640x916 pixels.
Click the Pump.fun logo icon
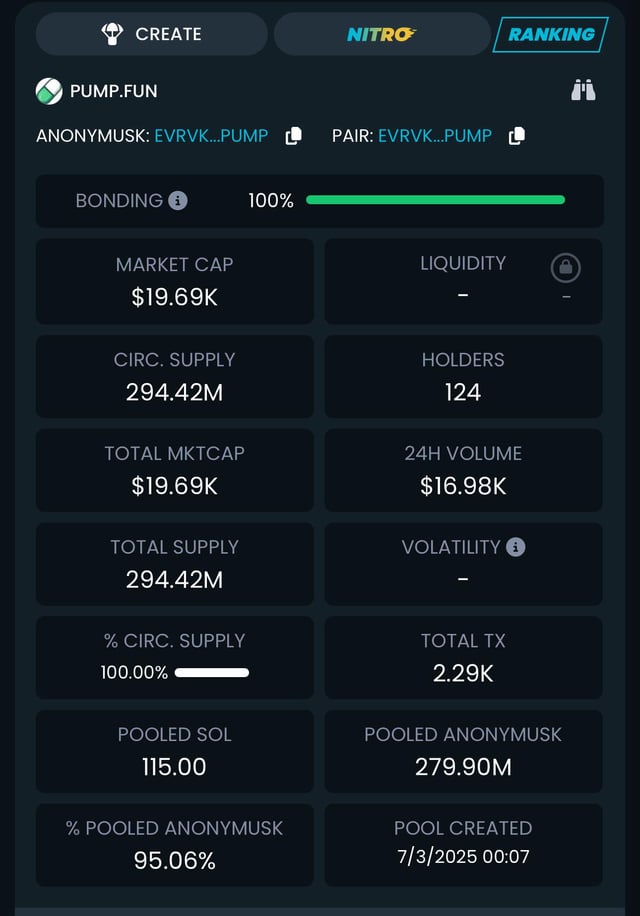(x=49, y=91)
